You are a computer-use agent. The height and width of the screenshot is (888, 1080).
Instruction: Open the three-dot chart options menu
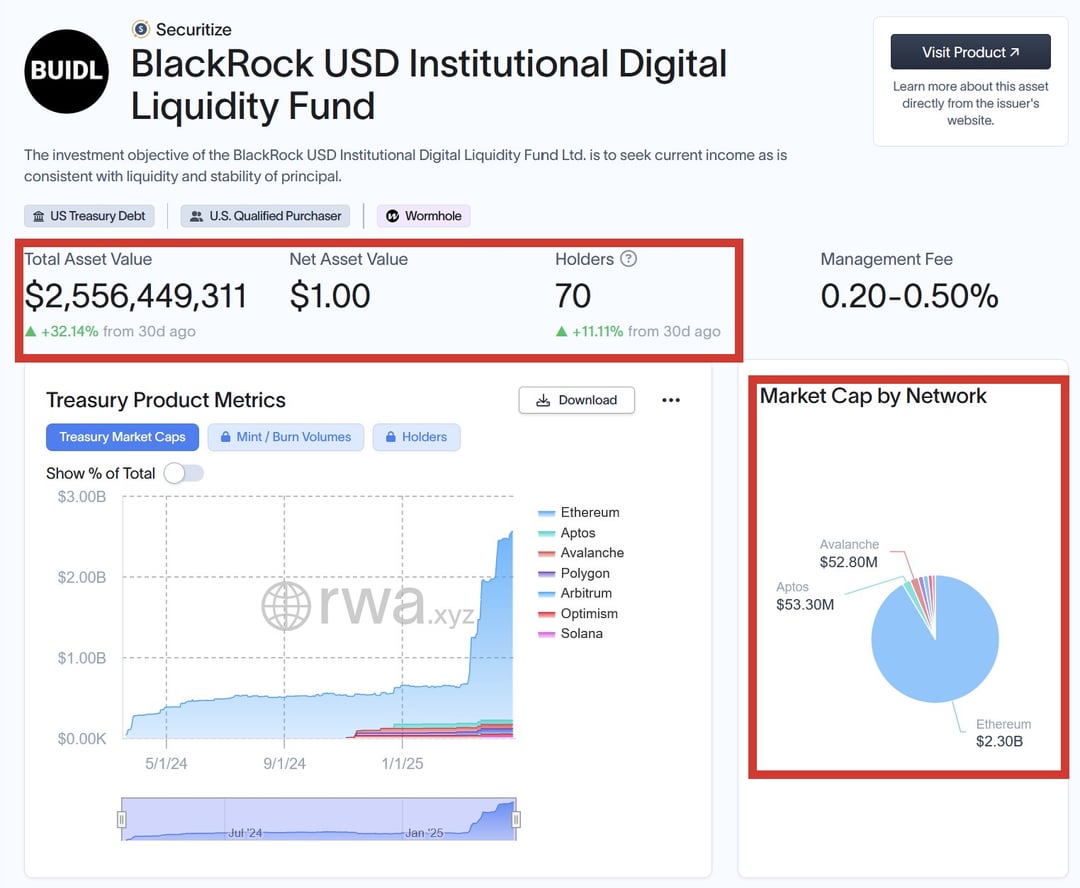tap(671, 400)
